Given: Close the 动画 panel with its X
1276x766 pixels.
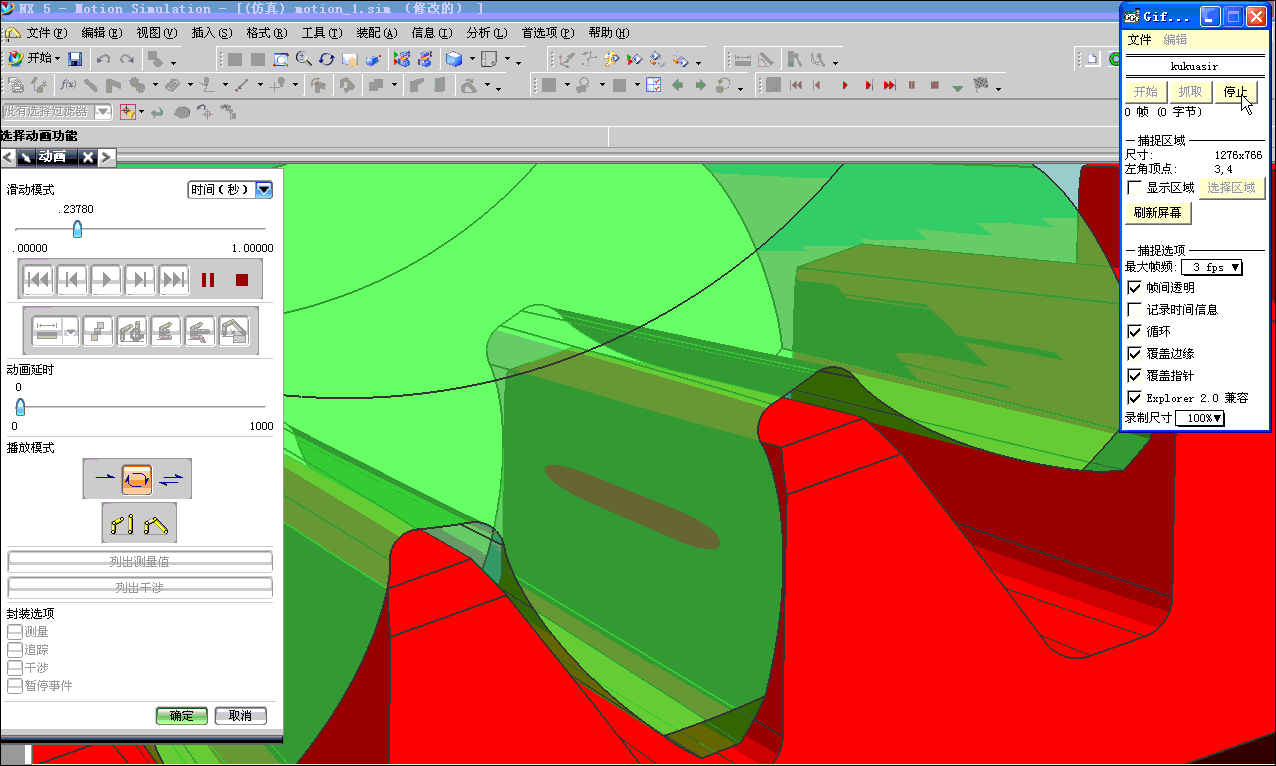Looking at the screenshot, I should 88,157.
